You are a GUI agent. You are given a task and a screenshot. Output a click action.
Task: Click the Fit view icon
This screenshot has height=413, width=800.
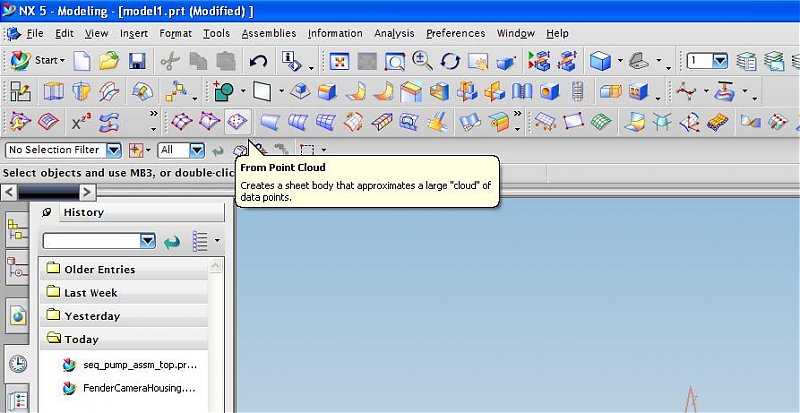tap(339, 62)
